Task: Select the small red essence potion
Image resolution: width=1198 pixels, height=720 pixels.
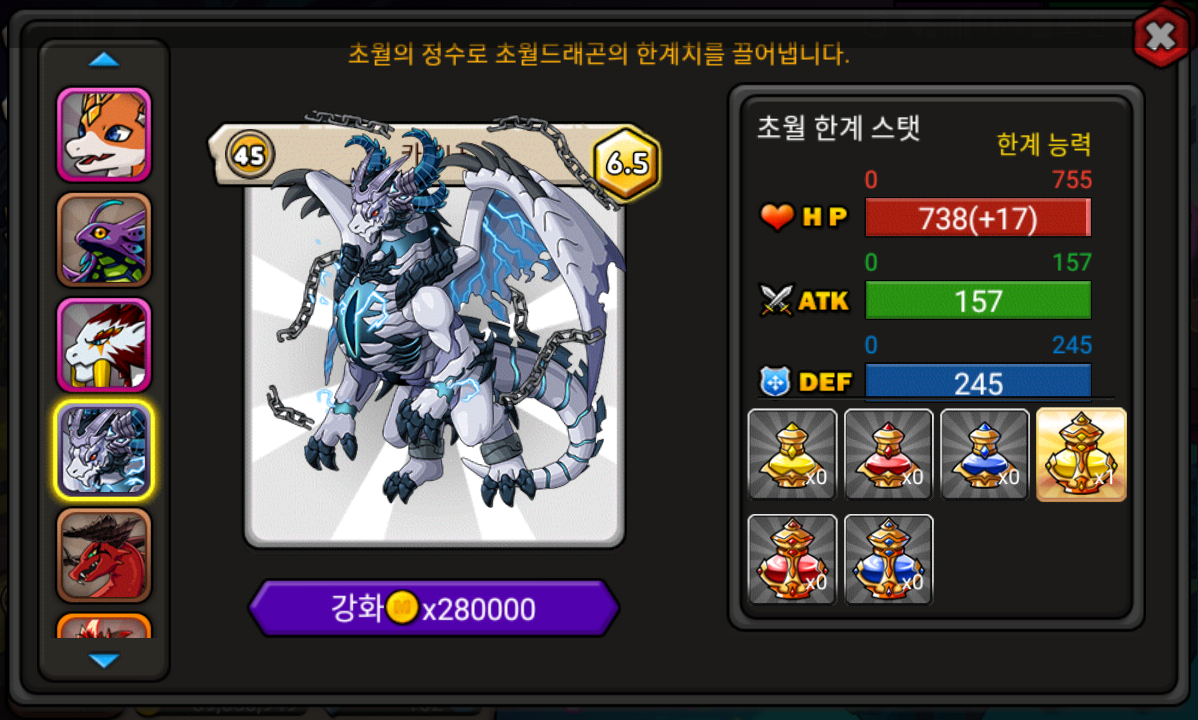Action: (889, 454)
